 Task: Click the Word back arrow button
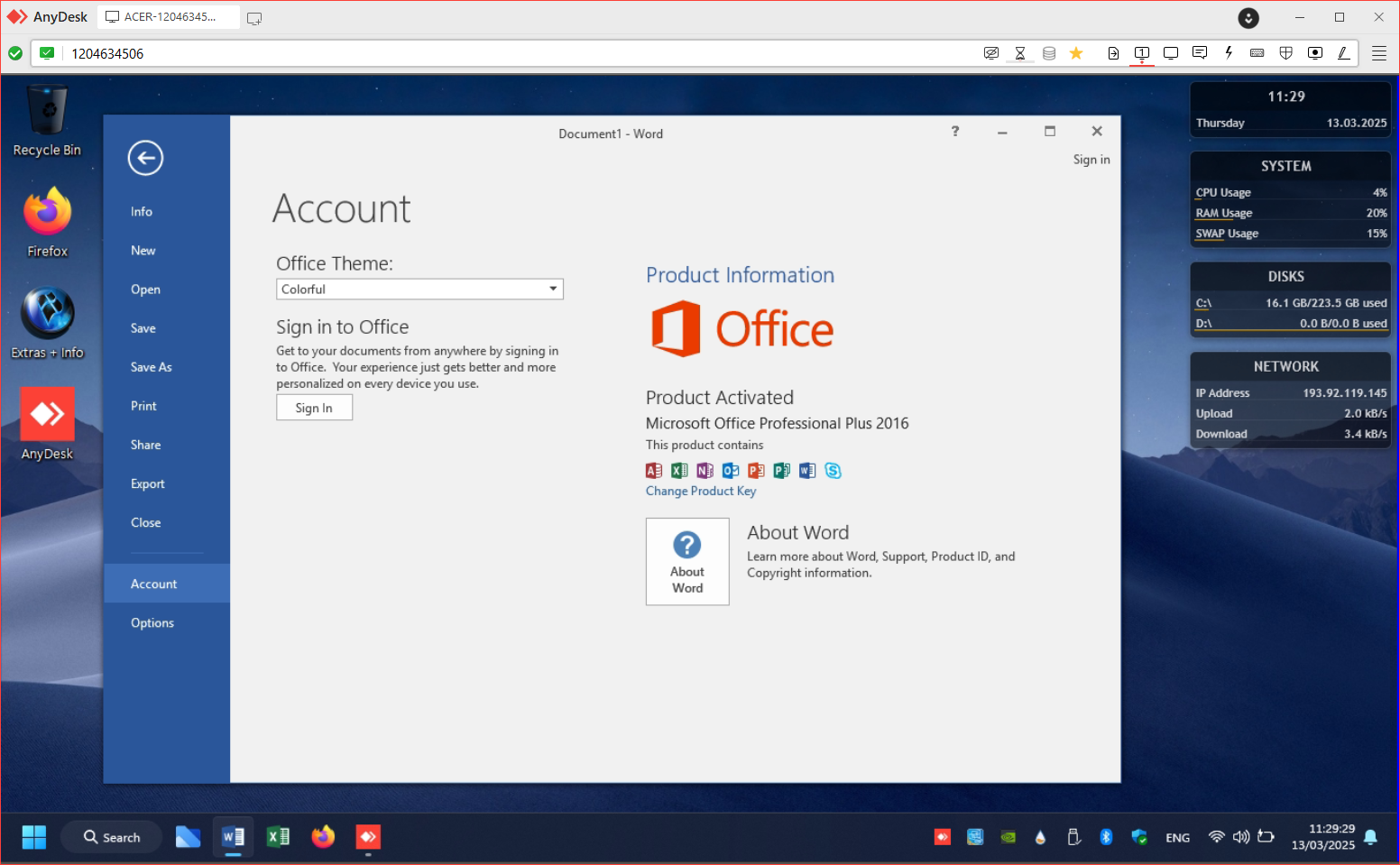pos(145,158)
